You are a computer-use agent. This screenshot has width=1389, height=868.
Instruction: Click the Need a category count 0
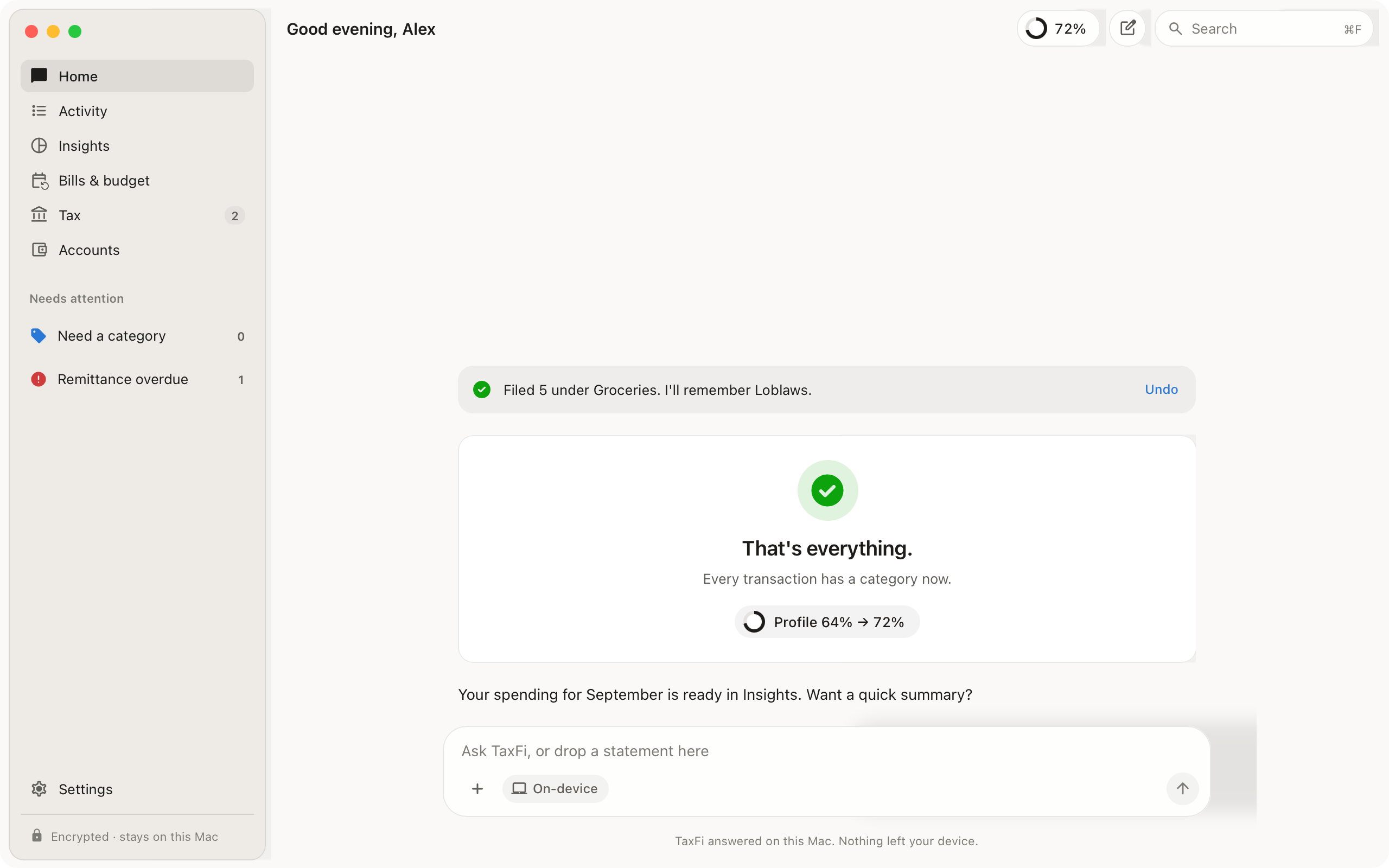(x=241, y=336)
